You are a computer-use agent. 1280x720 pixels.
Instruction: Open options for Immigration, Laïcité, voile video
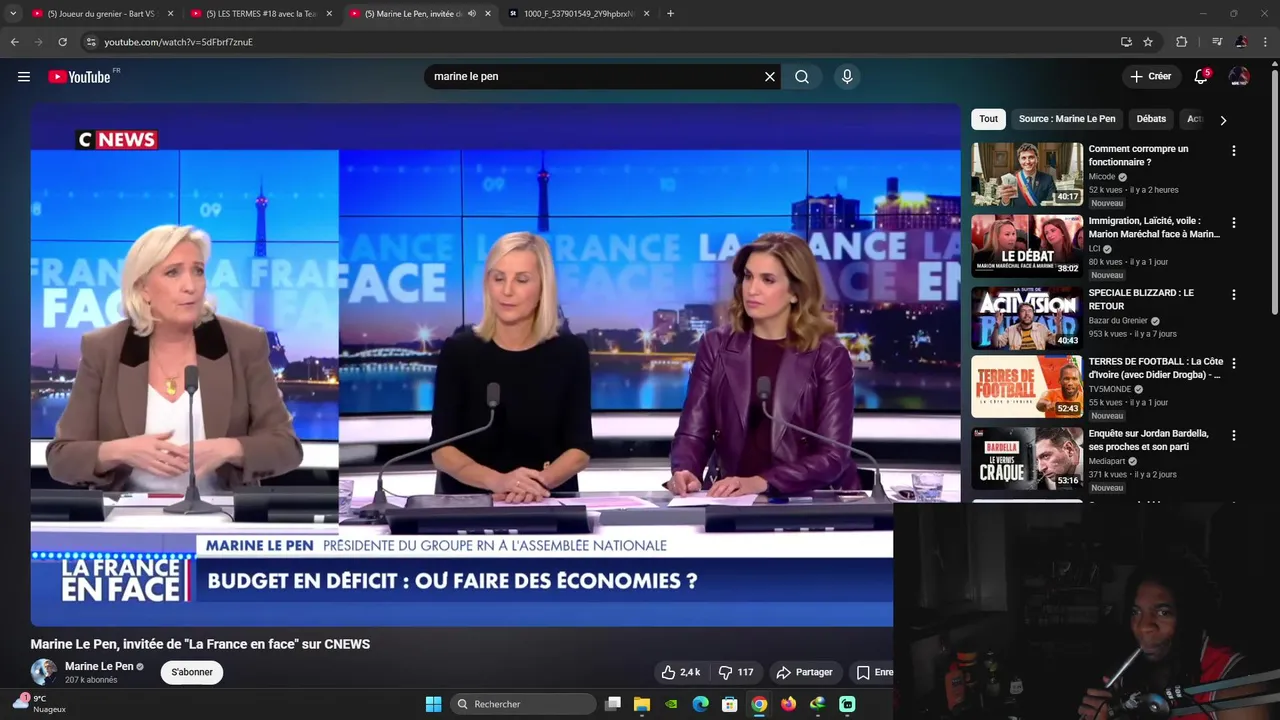coord(1233,223)
